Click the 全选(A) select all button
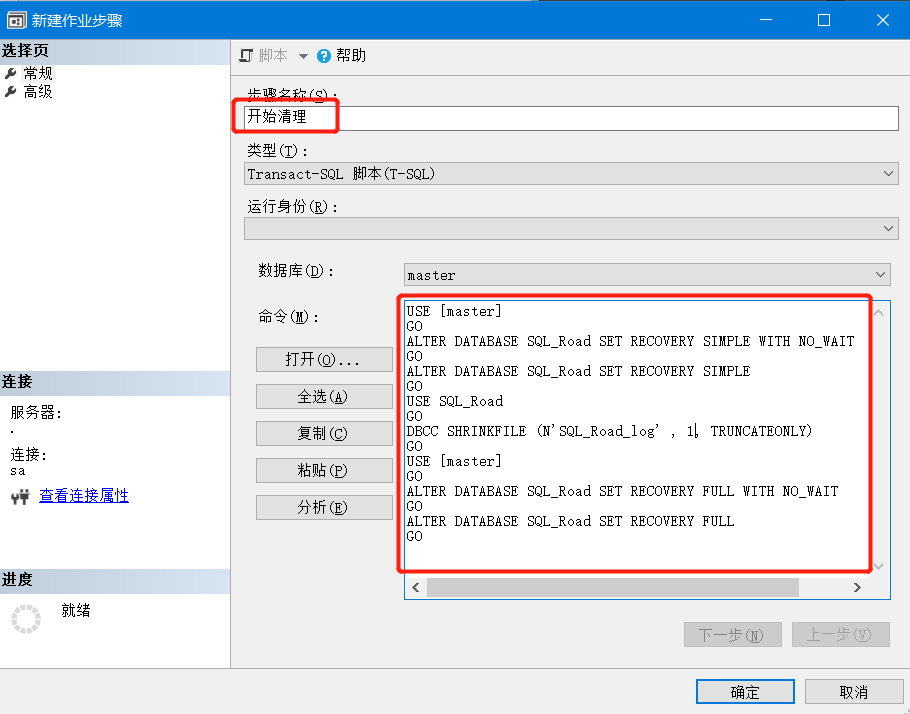The image size is (910, 714). pyautogui.click(x=324, y=396)
